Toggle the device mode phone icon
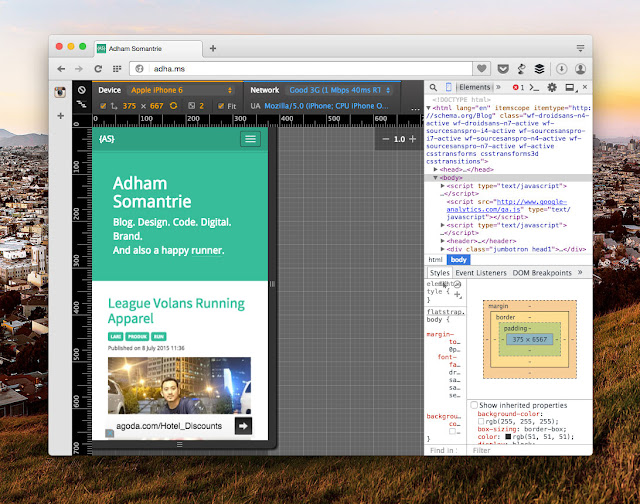Screen dimensions: 640x504 (x=449, y=87)
